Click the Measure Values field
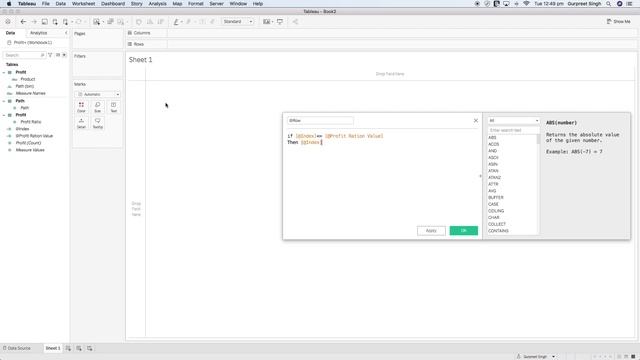 pos(30,150)
